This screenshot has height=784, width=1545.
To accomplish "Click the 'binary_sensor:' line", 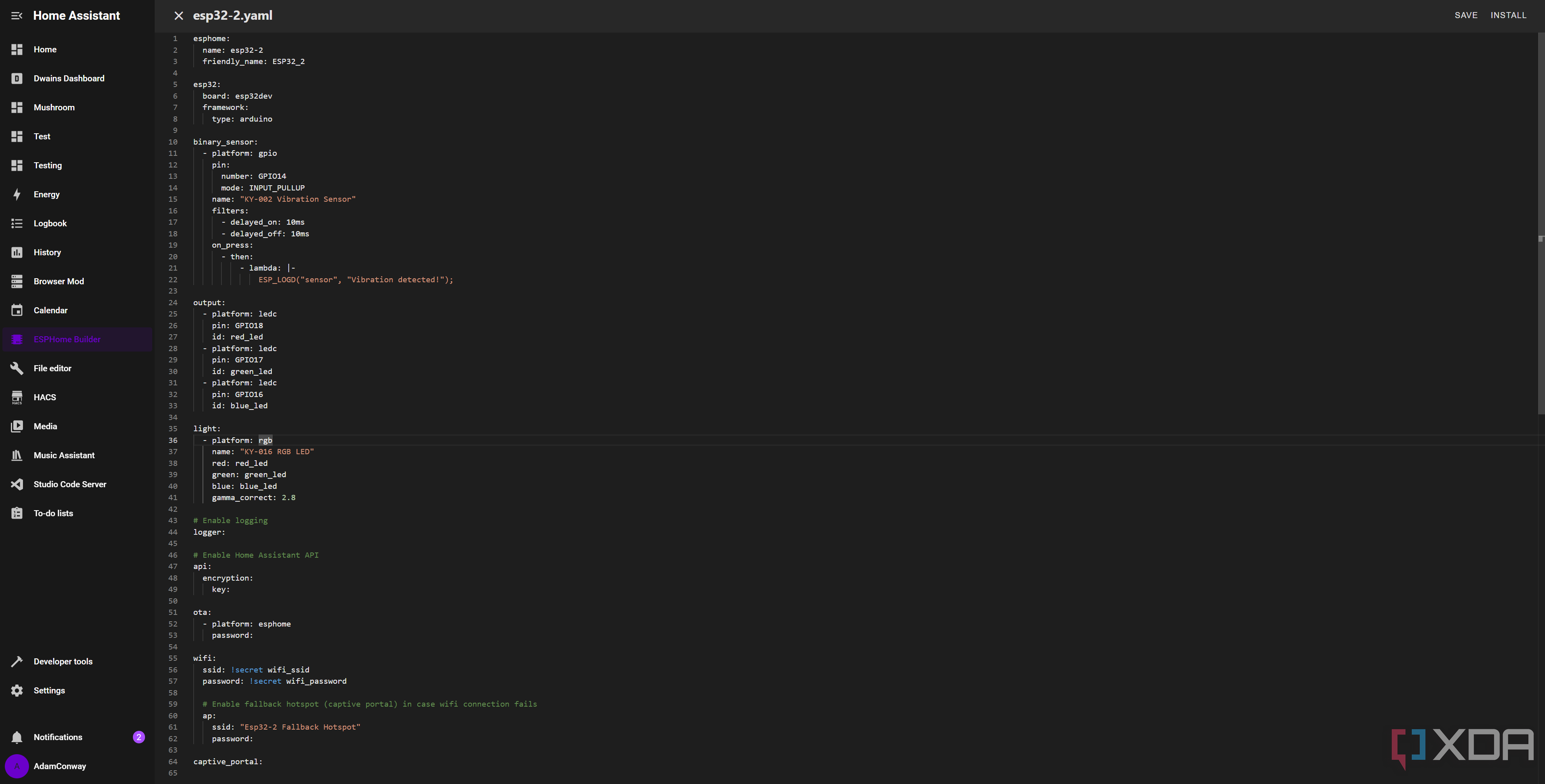I will [226, 142].
